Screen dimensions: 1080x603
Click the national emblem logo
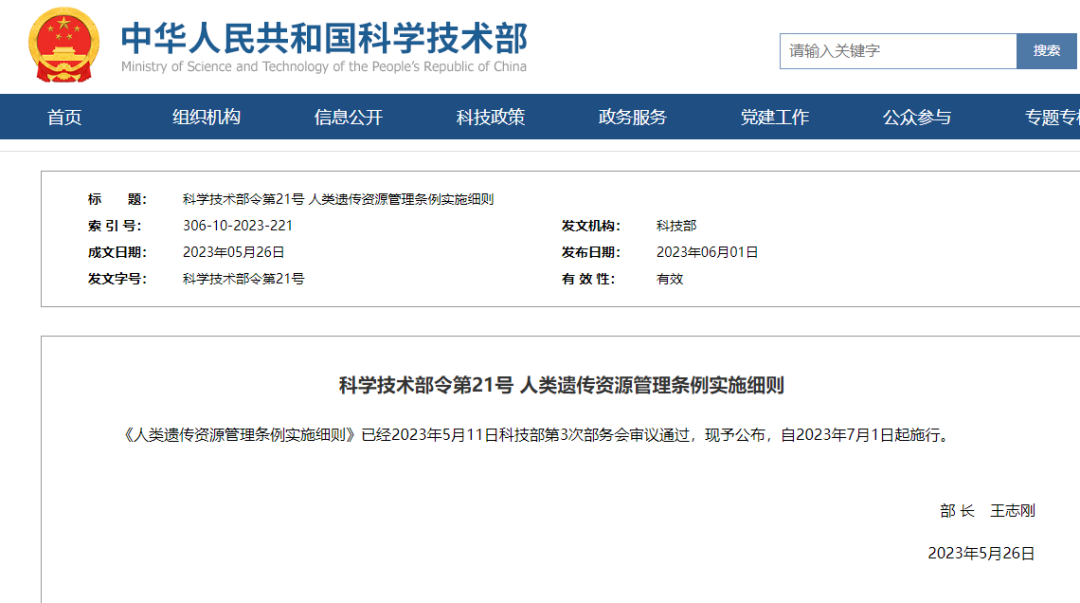coord(63,45)
